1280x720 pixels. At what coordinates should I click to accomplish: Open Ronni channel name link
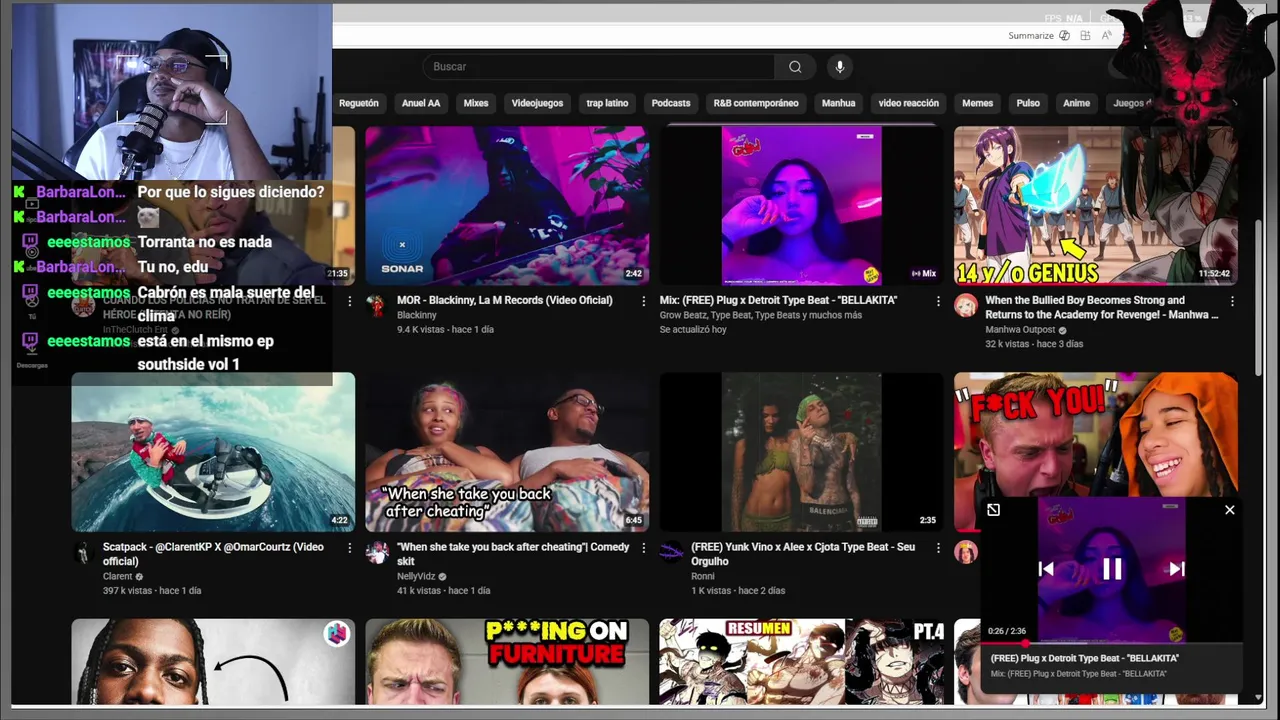coord(703,577)
